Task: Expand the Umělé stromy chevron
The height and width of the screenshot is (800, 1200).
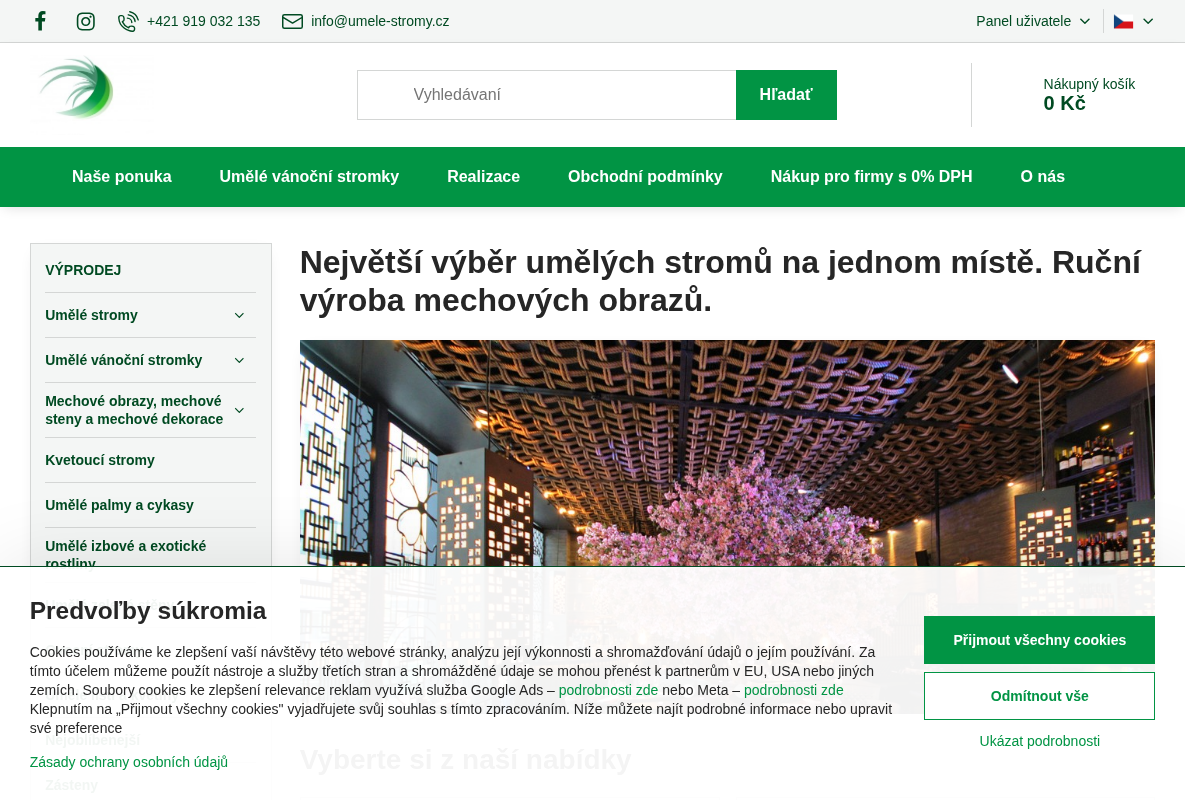Action: [x=239, y=315]
